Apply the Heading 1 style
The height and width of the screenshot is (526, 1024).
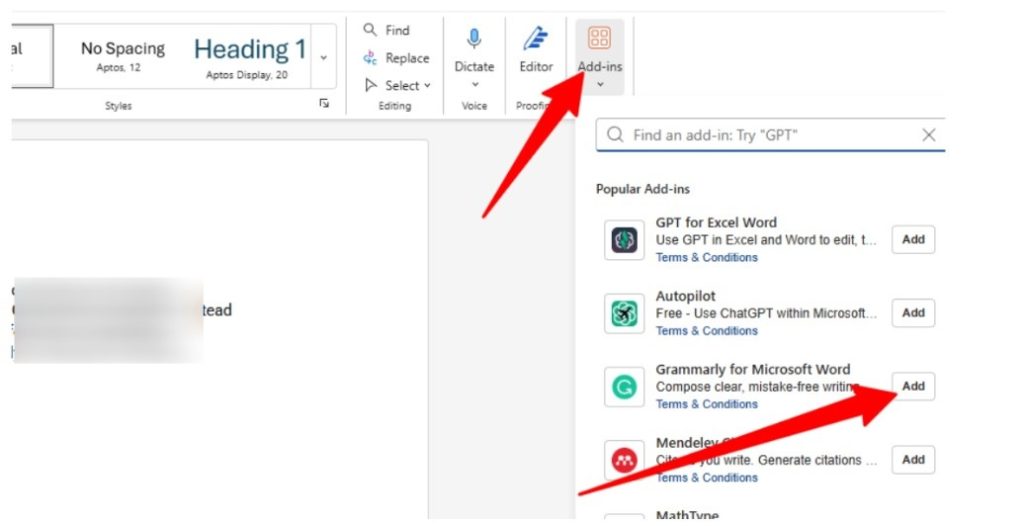(249, 56)
